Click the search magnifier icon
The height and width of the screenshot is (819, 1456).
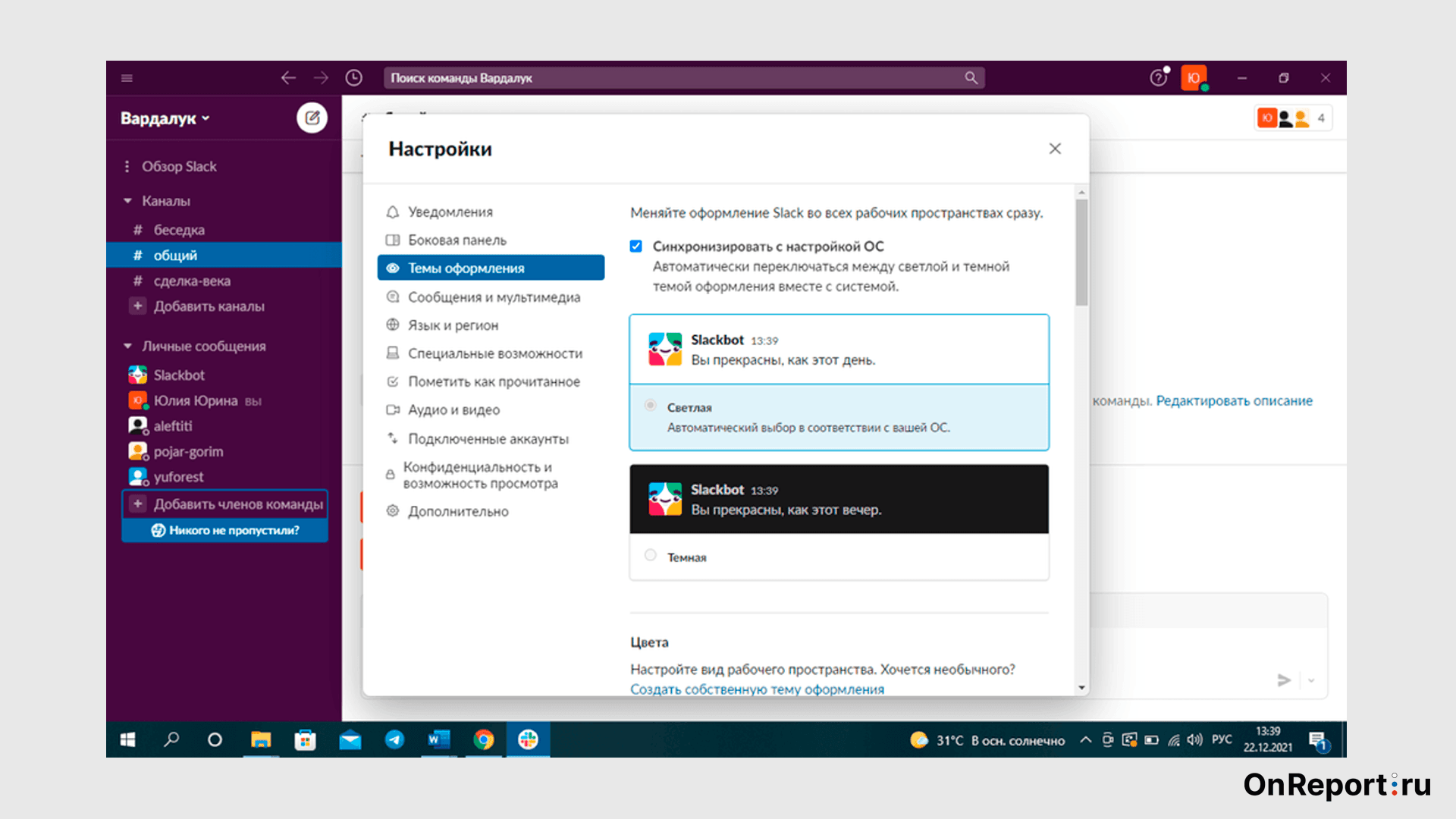coord(971,78)
